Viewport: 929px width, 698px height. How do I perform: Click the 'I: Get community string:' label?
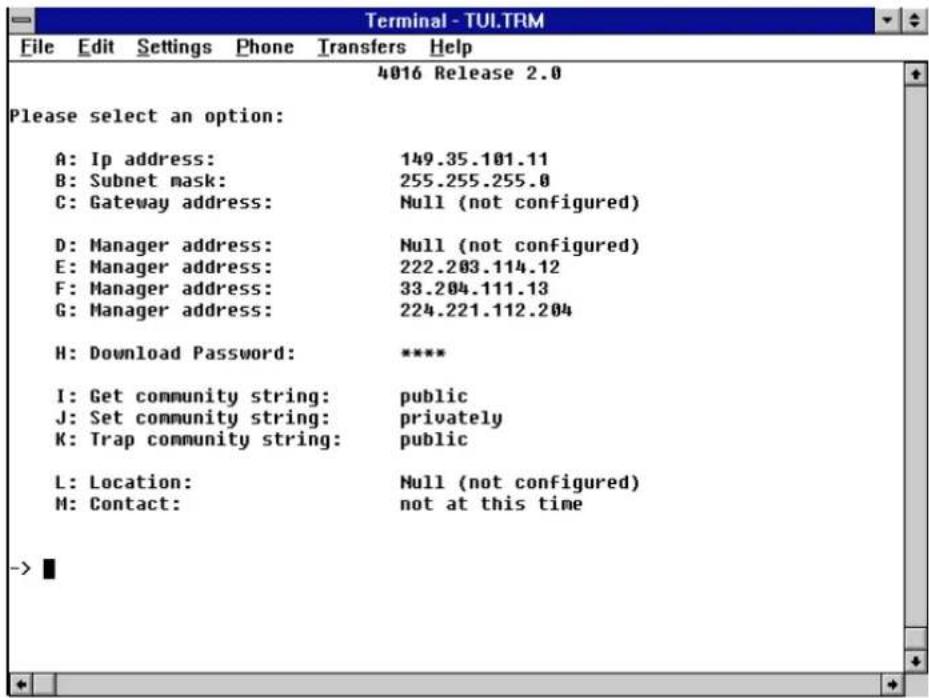coord(192,396)
